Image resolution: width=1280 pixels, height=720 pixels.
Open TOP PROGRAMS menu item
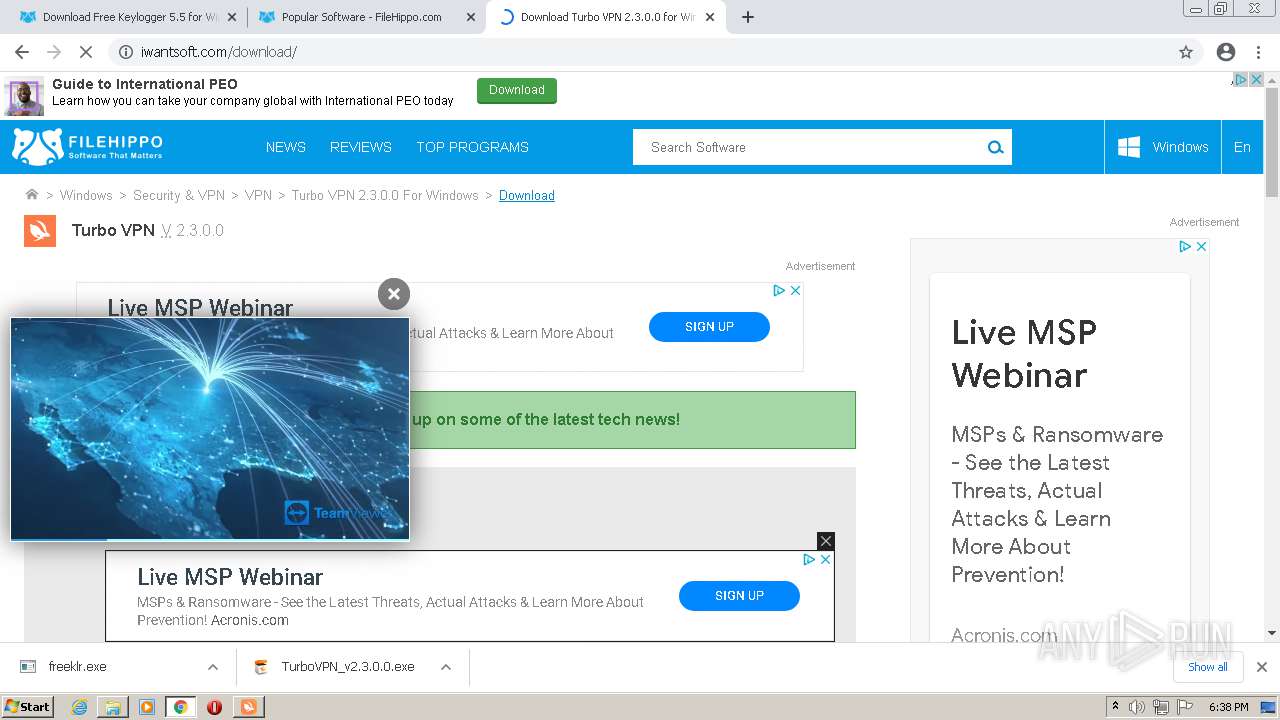tap(472, 147)
